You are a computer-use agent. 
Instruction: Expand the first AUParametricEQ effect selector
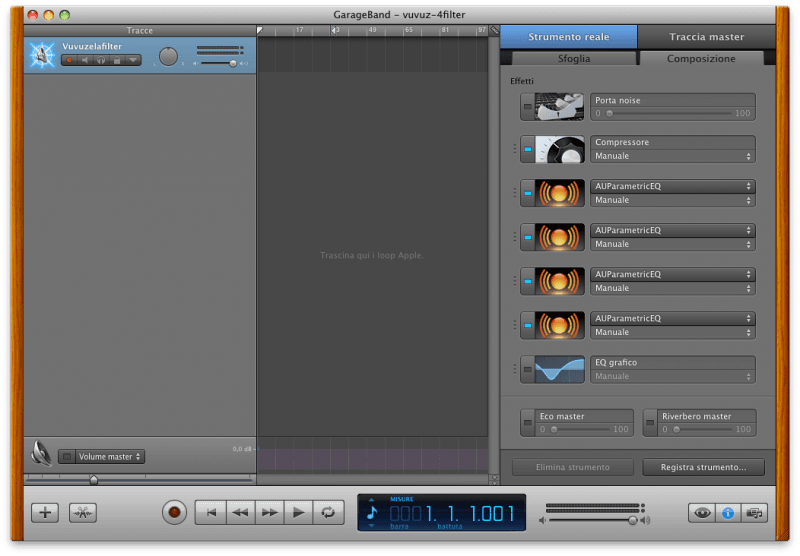(672, 186)
